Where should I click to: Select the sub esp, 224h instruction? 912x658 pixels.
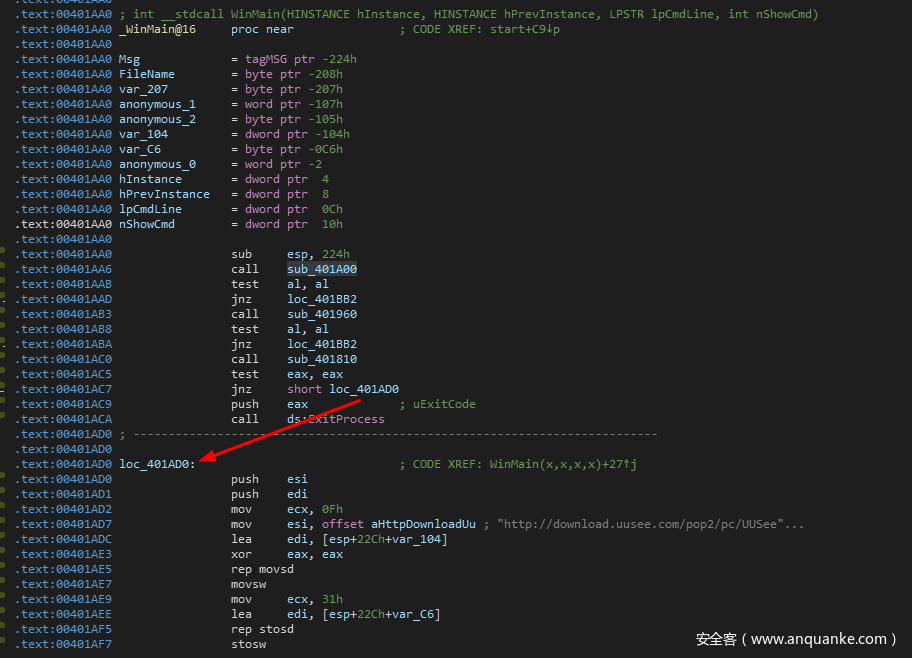[290, 254]
